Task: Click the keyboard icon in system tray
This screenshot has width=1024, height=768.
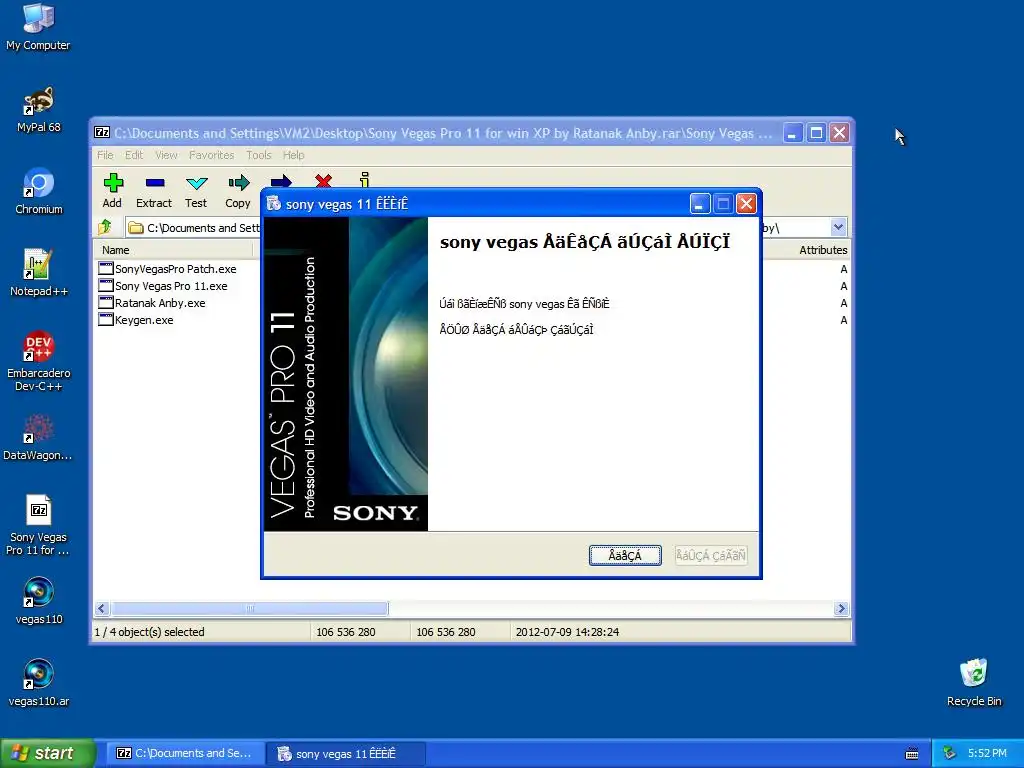Action: coord(912,754)
